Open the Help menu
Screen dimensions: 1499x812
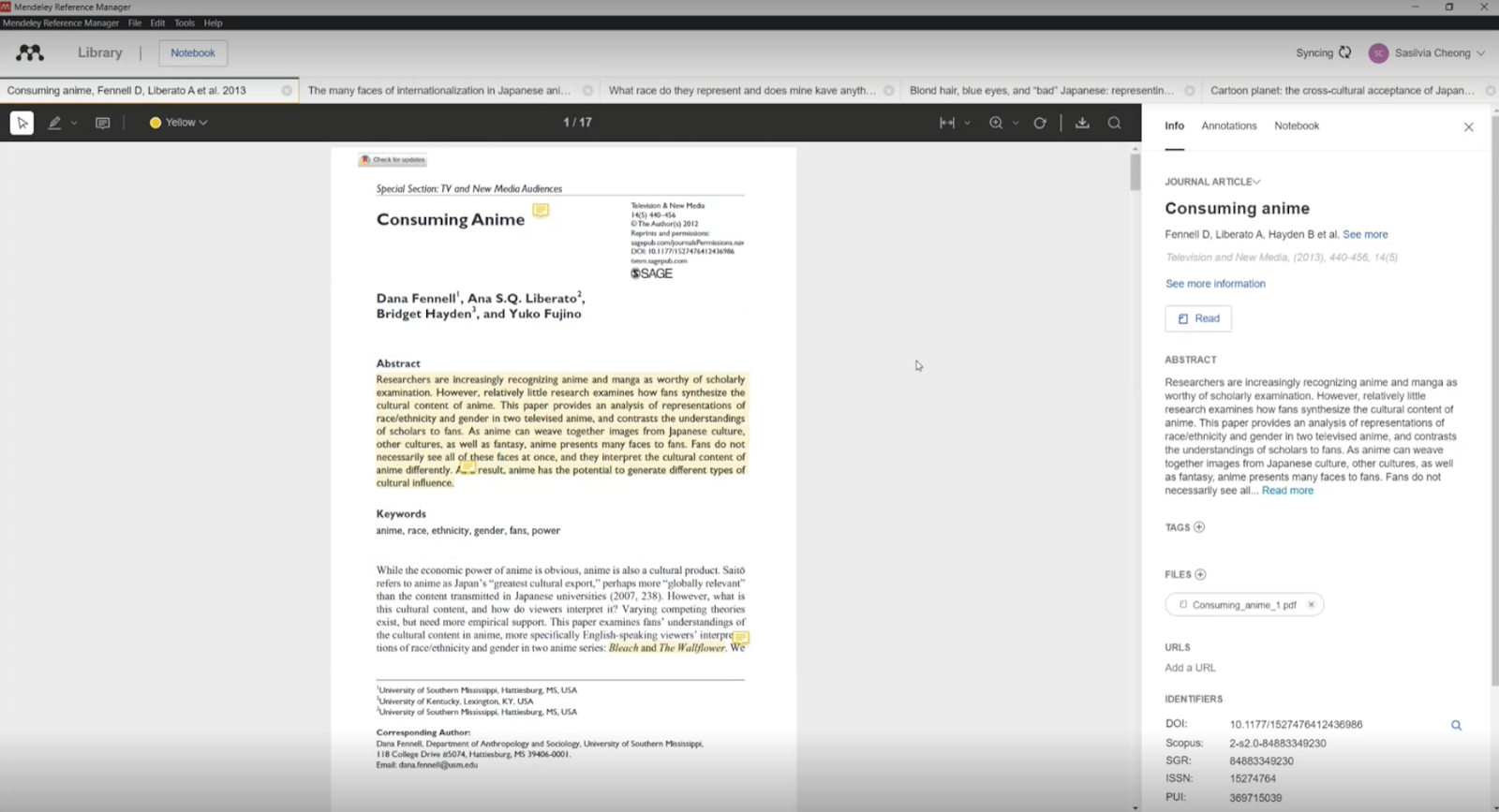coord(214,22)
